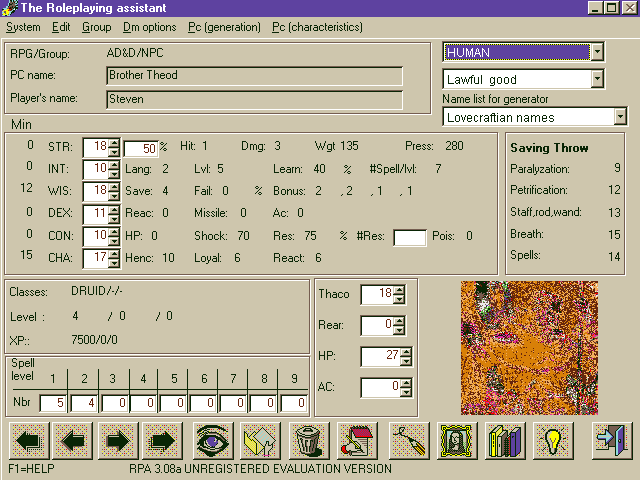
Task: Click the pen and notepad icon
Action: coord(355,441)
